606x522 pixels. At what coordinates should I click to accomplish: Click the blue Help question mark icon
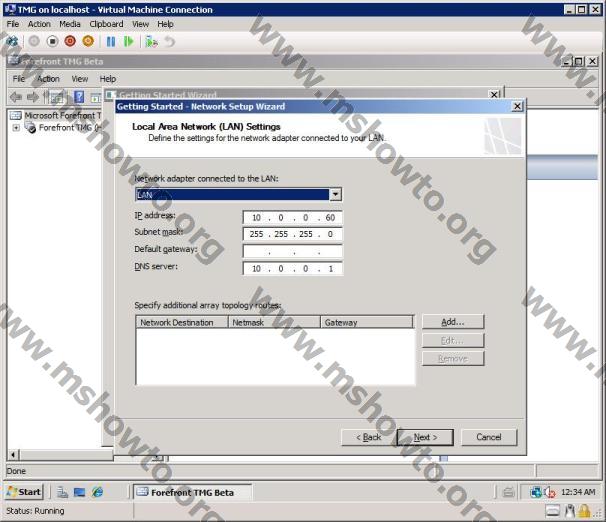click(79, 97)
